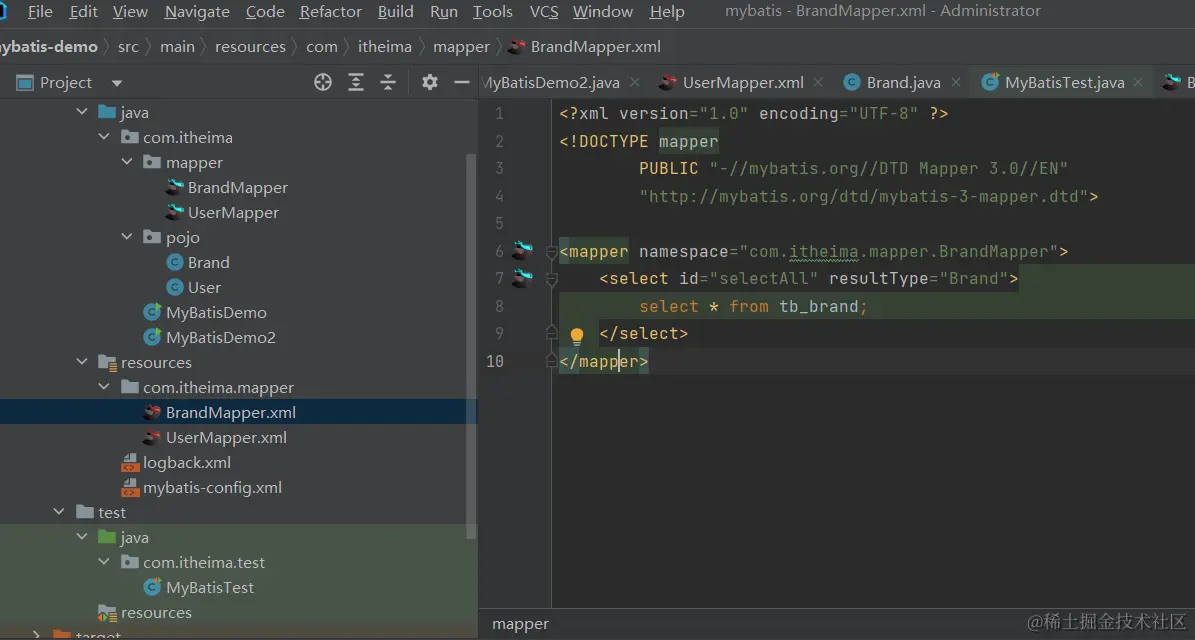The image size is (1195, 640).
Task: Collapse the mapper package
Action: coord(127,162)
